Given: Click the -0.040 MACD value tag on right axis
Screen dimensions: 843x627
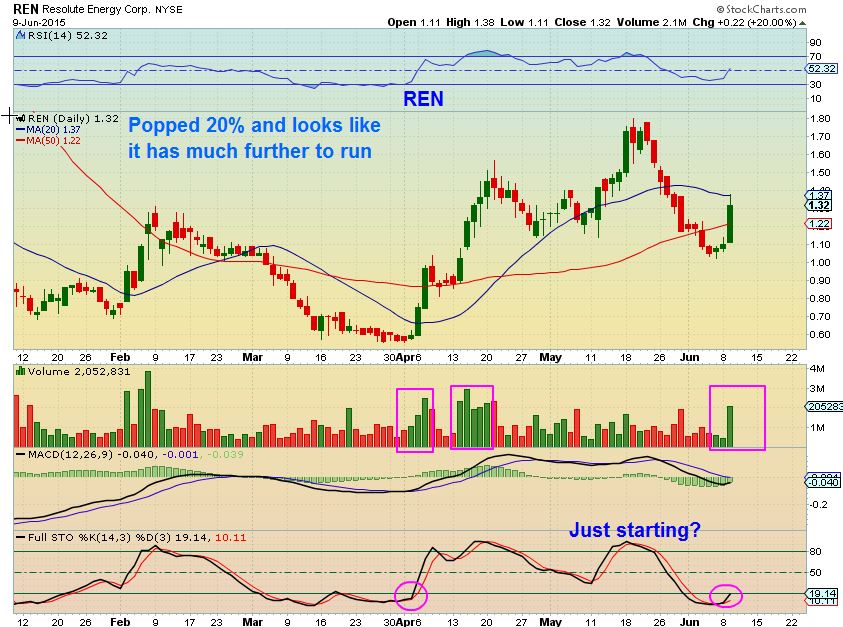Looking at the screenshot, I should coord(823,482).
